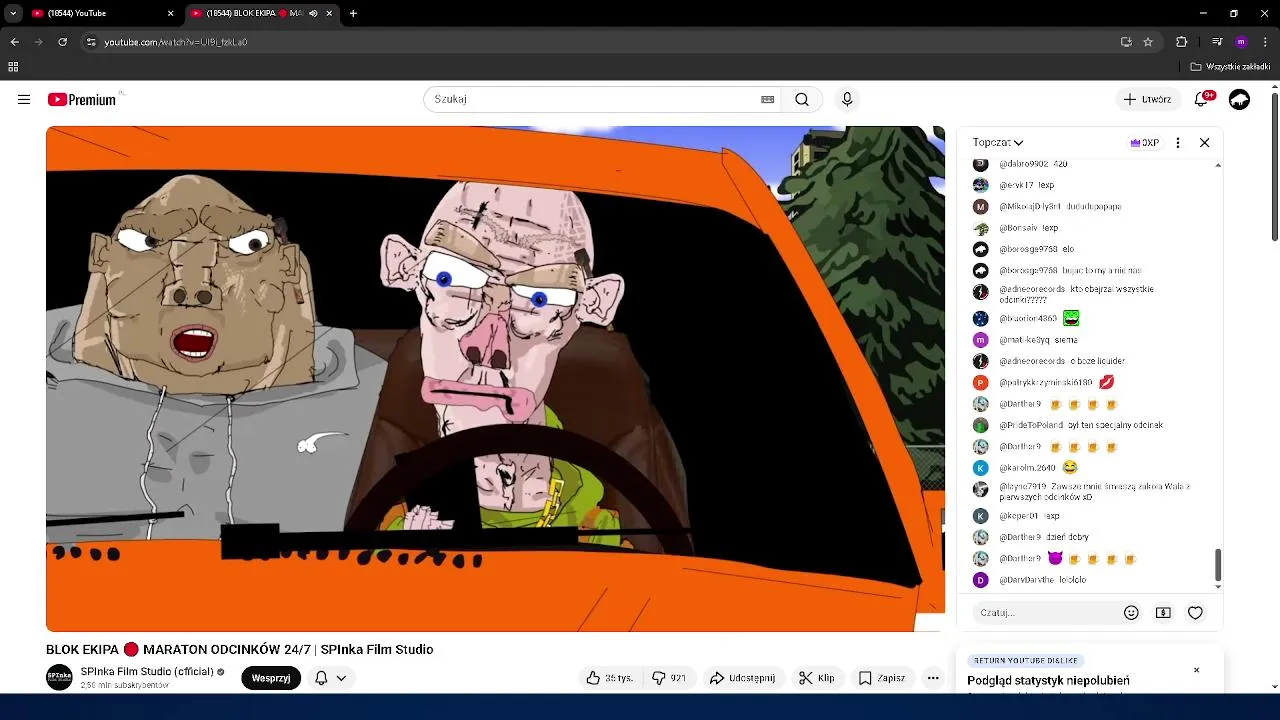Go to the YouTube Premium home logo
The height and width of the screenshot is (720, 1280).
(82, 99)
